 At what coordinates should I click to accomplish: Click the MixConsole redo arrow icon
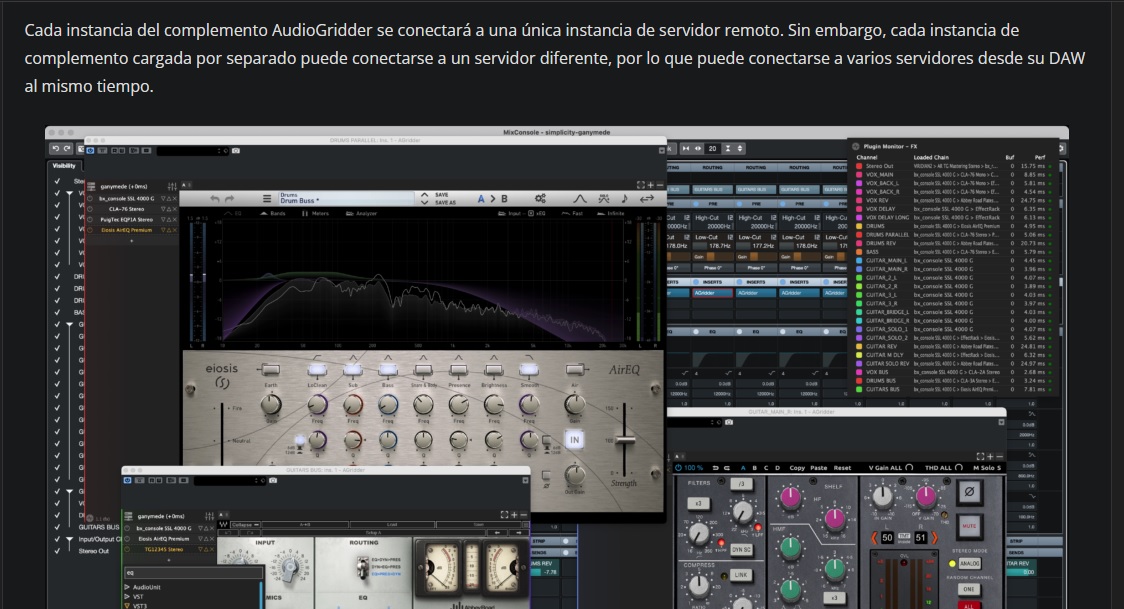(x=67, y=149)
